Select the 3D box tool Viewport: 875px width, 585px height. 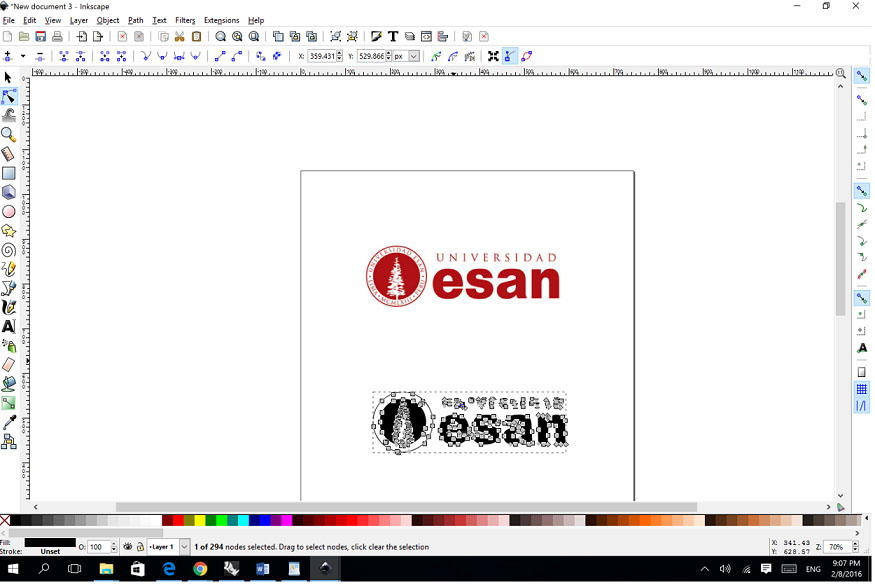coord(8,193)
